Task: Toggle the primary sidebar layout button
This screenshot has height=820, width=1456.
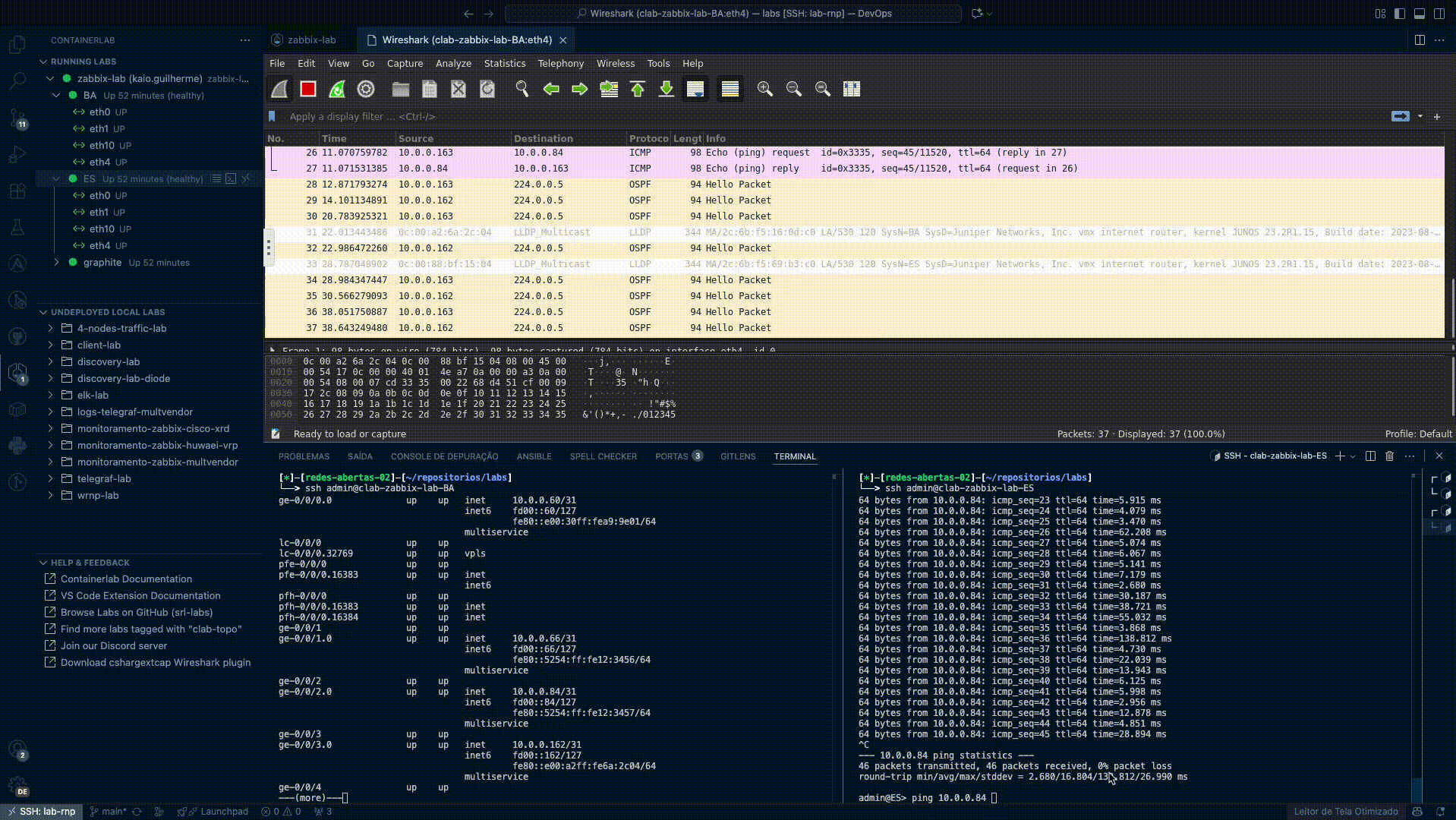Action: click(x=1399, y=14)
